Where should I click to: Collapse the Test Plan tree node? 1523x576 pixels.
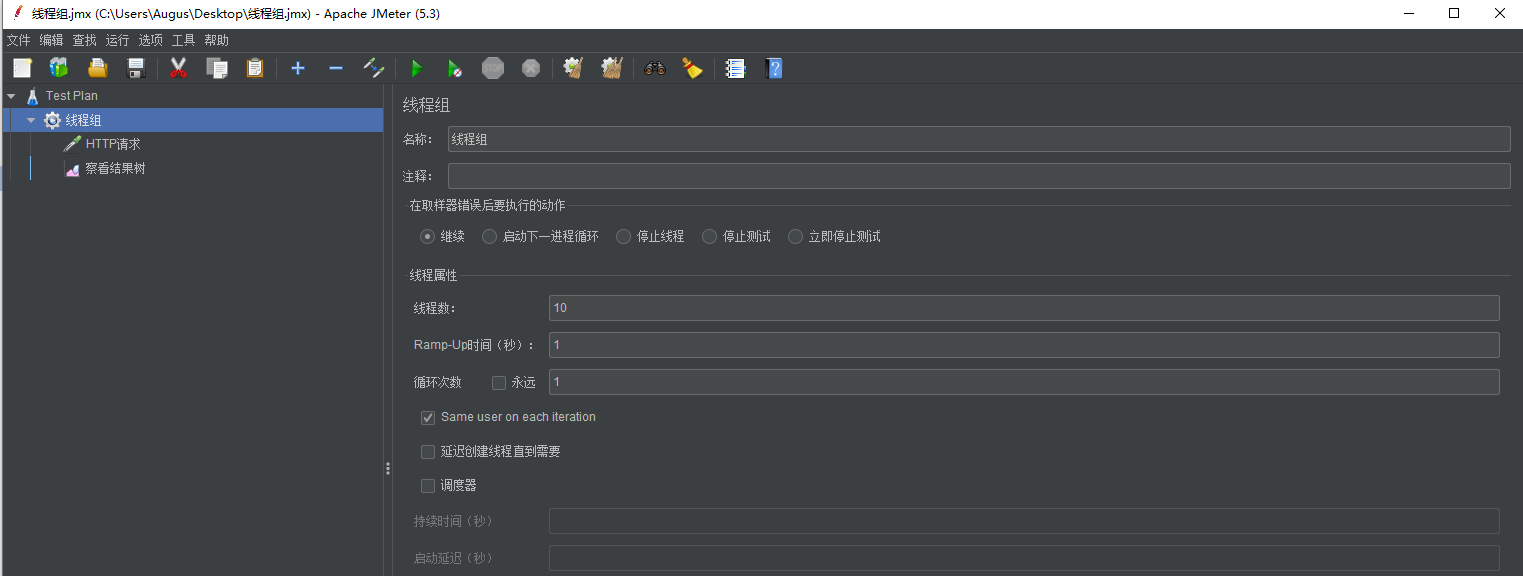pos(11,96)
